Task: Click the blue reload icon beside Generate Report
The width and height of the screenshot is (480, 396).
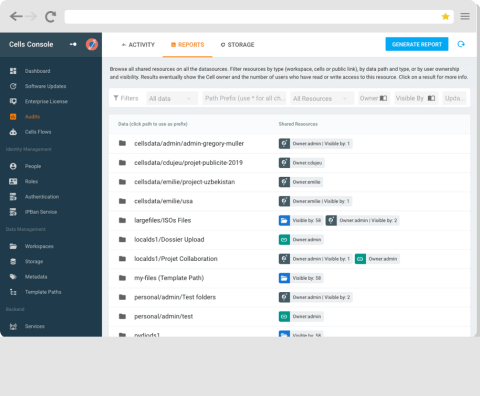Action: 461,44
